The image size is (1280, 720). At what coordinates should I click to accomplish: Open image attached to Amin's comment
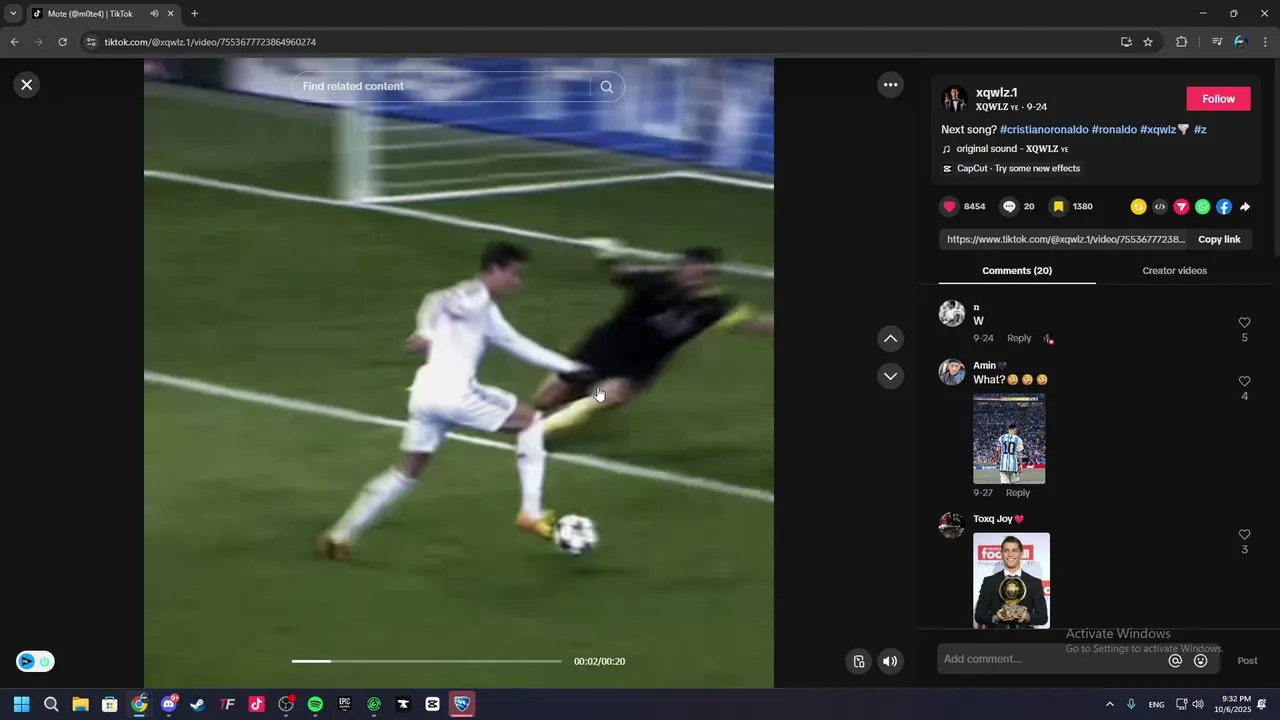tap(1009, 439)
